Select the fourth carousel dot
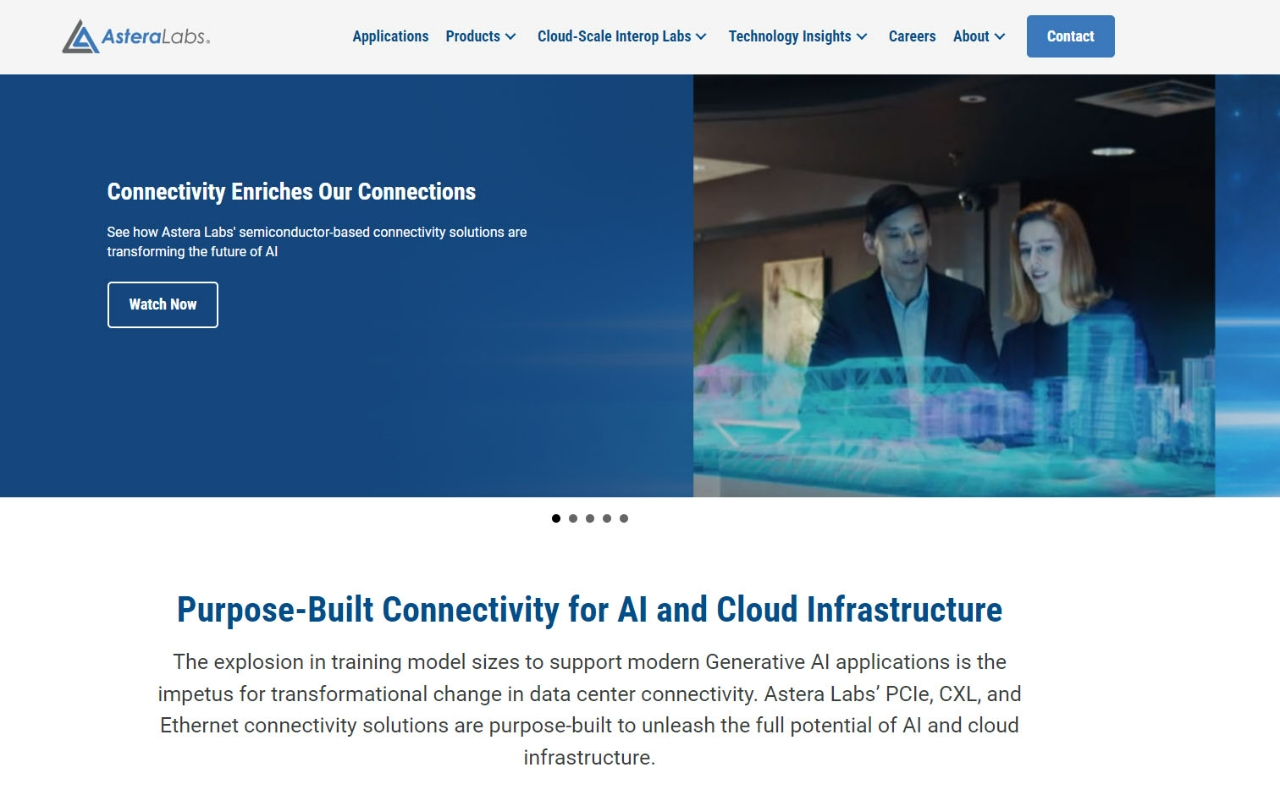 (x=607, y=518)
